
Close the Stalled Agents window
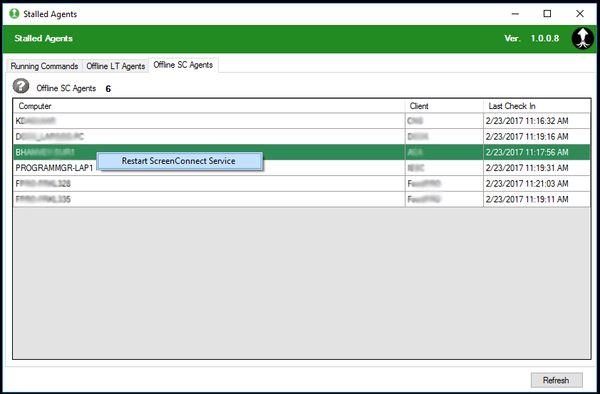click(580, 14)
